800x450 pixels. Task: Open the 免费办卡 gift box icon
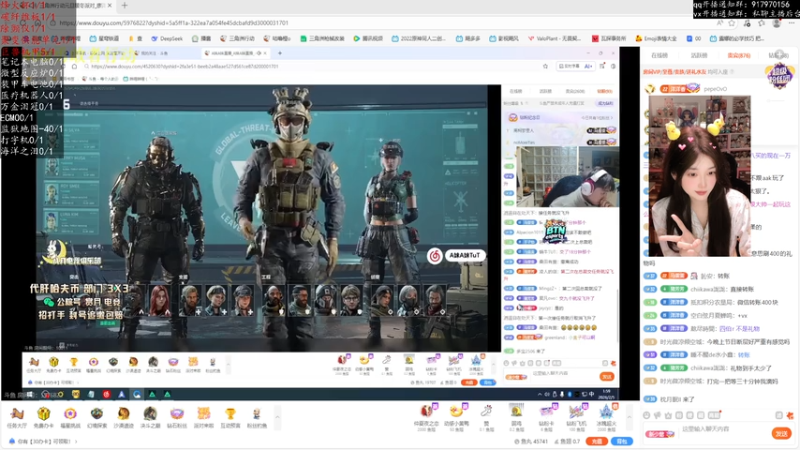pyautogui.click(x=44, y=417)
